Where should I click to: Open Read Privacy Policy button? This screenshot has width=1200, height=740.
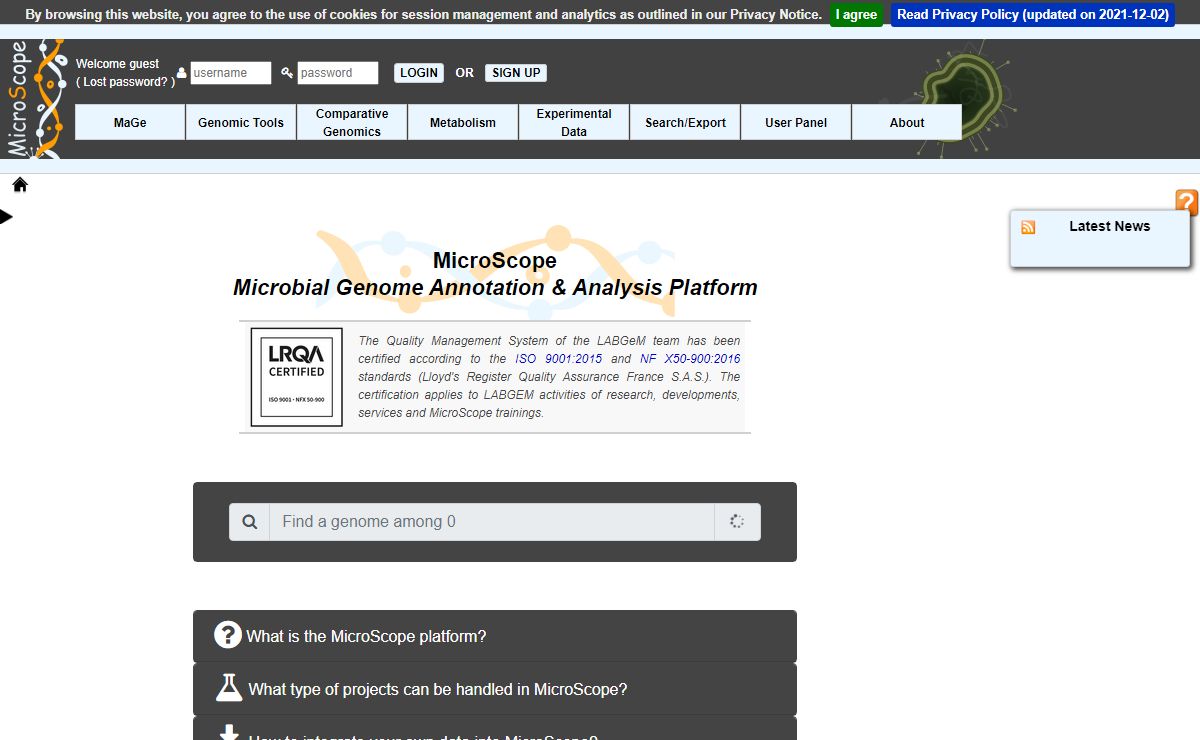[x=1033, y=15]
